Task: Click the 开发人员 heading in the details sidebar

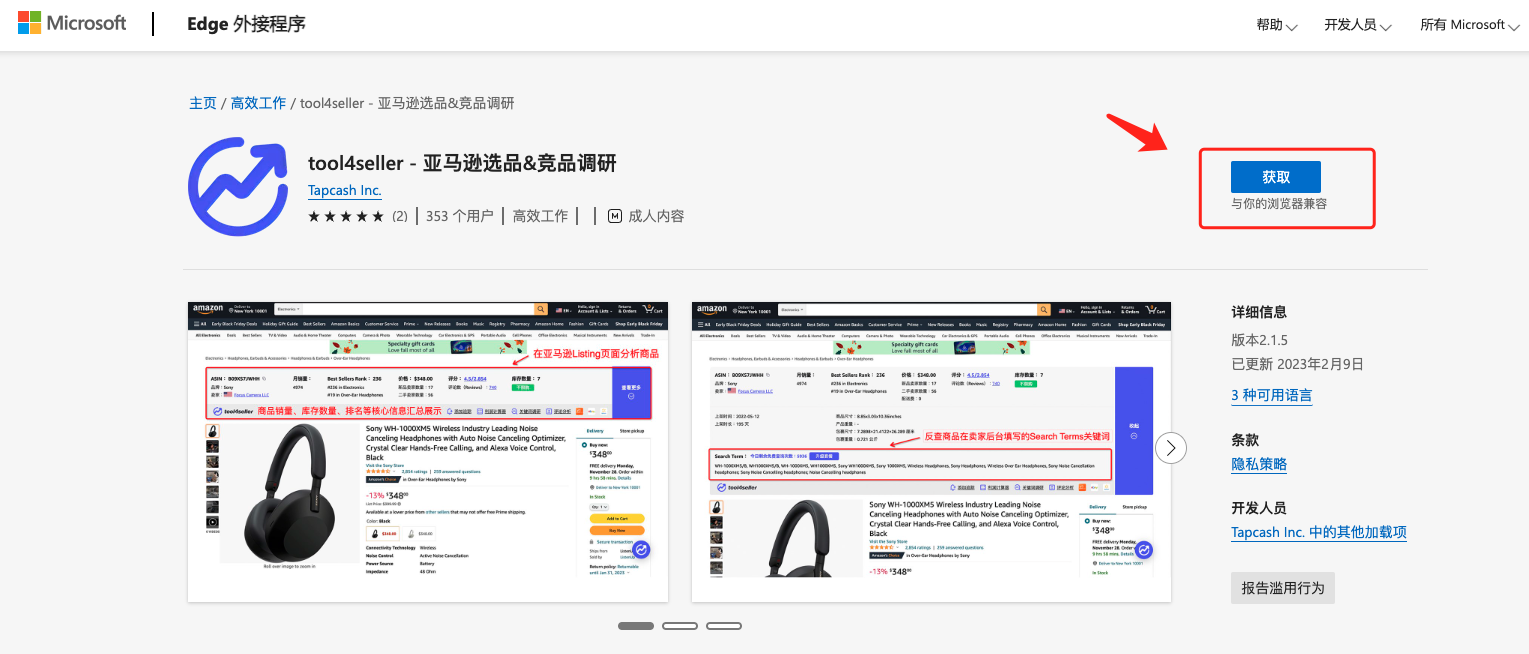Action: (x=1259, y=508)
